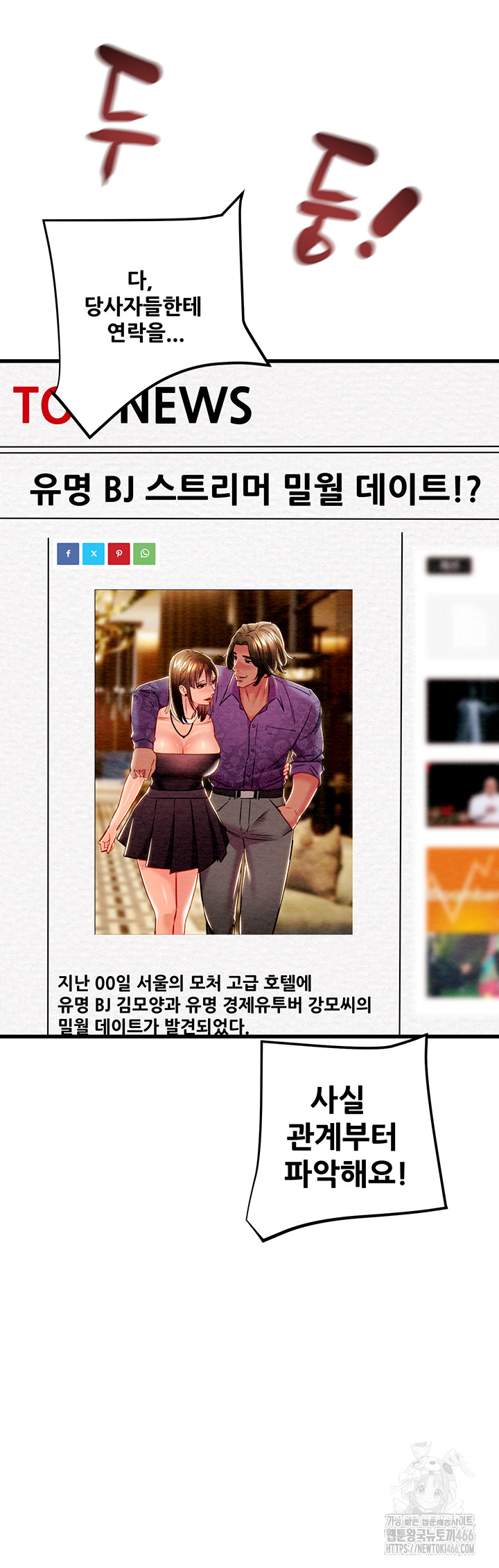
Task: Click the green blurred bottom sidebar thumbnail
Action: point(462,965)
